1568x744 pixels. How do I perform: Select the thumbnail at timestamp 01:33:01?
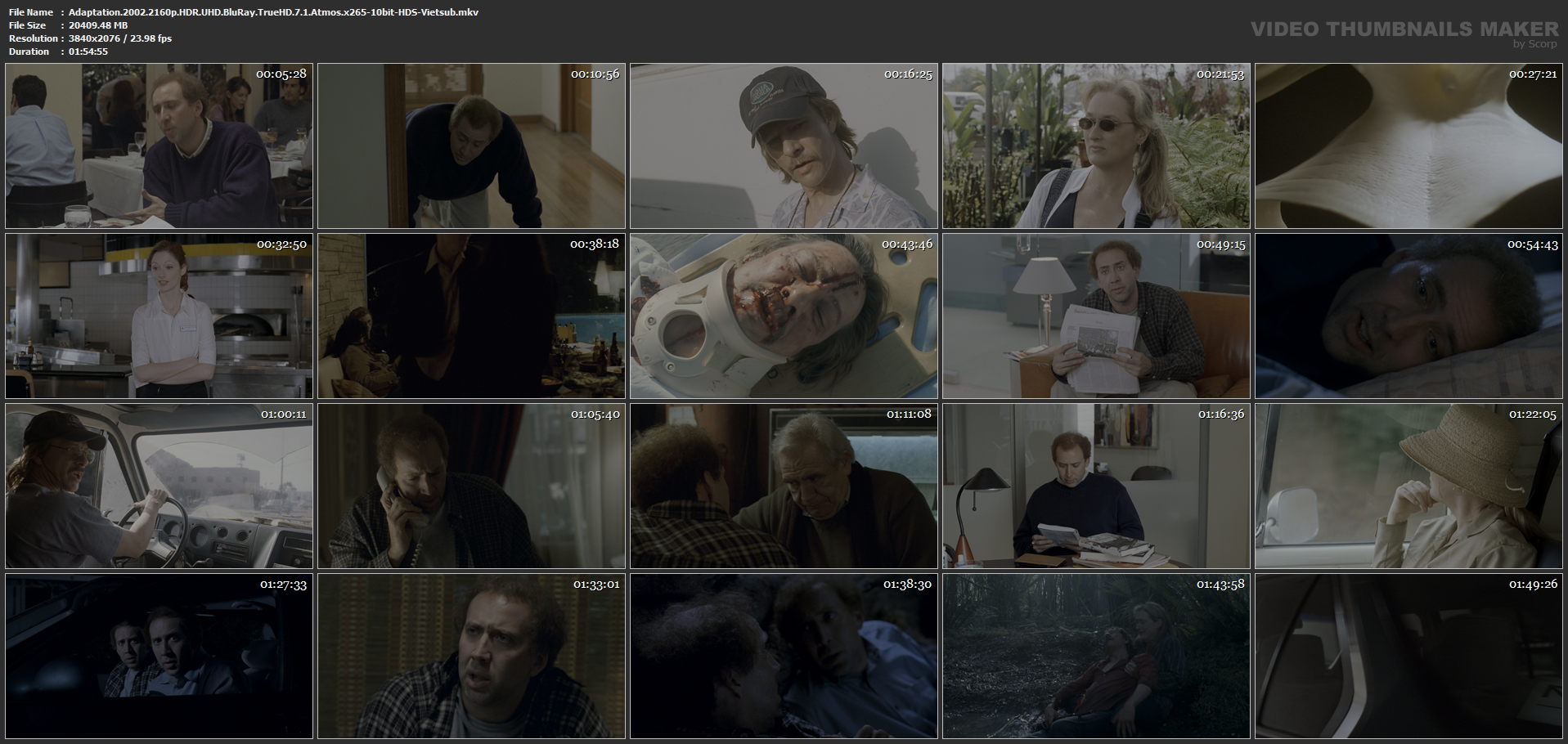(471, 657)
